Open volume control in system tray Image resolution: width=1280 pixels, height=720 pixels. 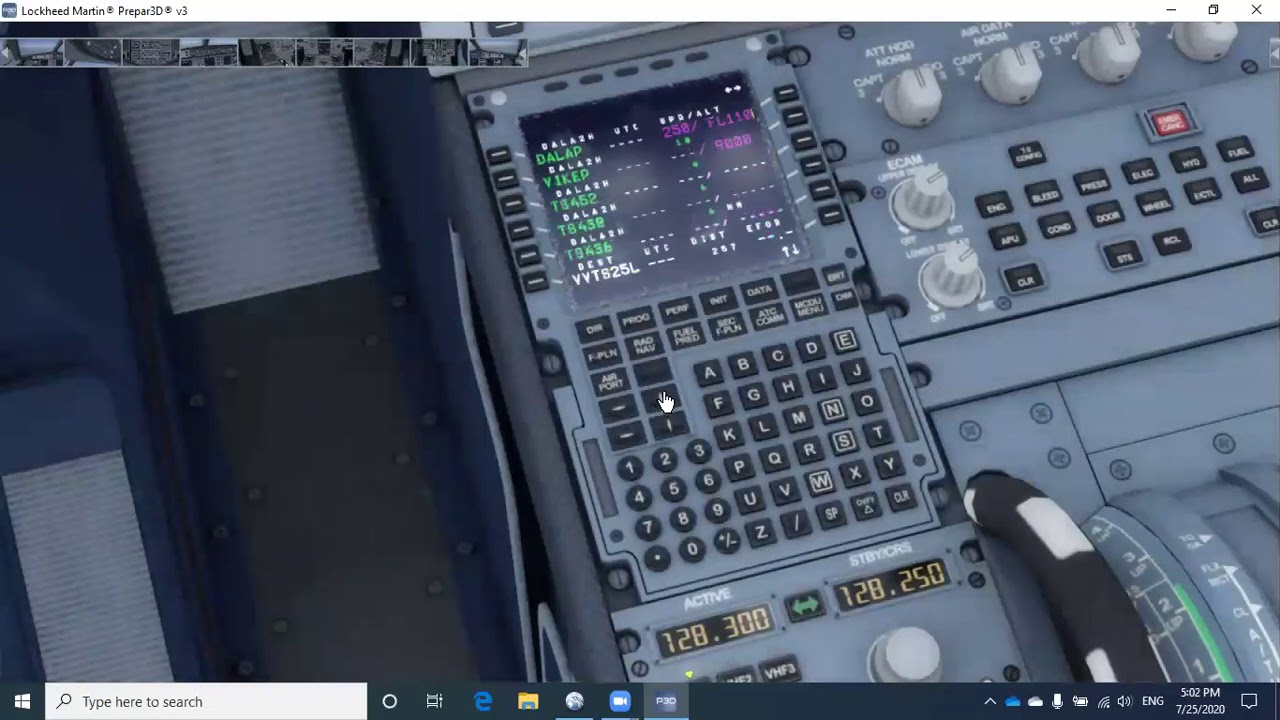click(1124, 701)
